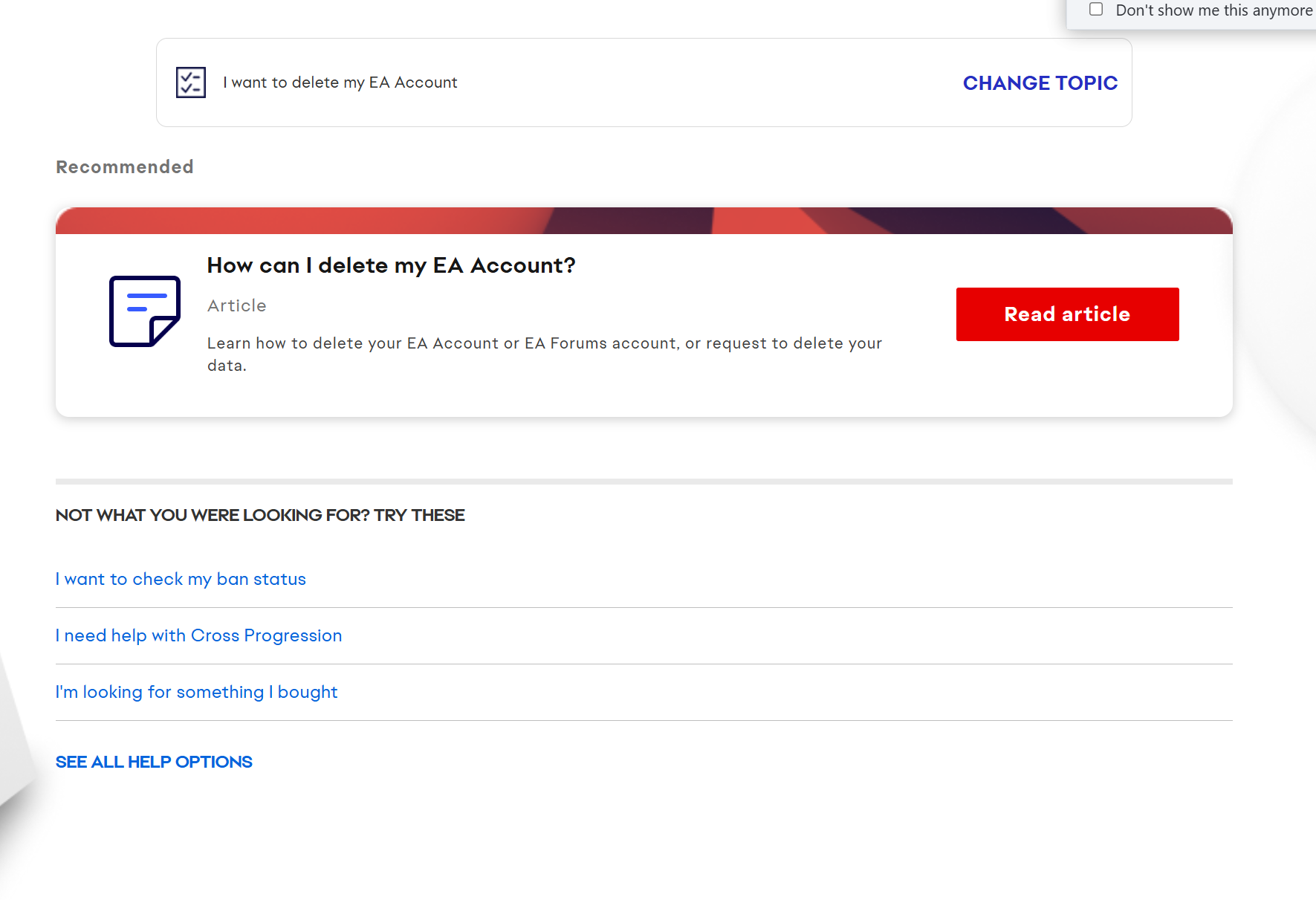Click the "Recommended" section heading

(x=125, y=167)
